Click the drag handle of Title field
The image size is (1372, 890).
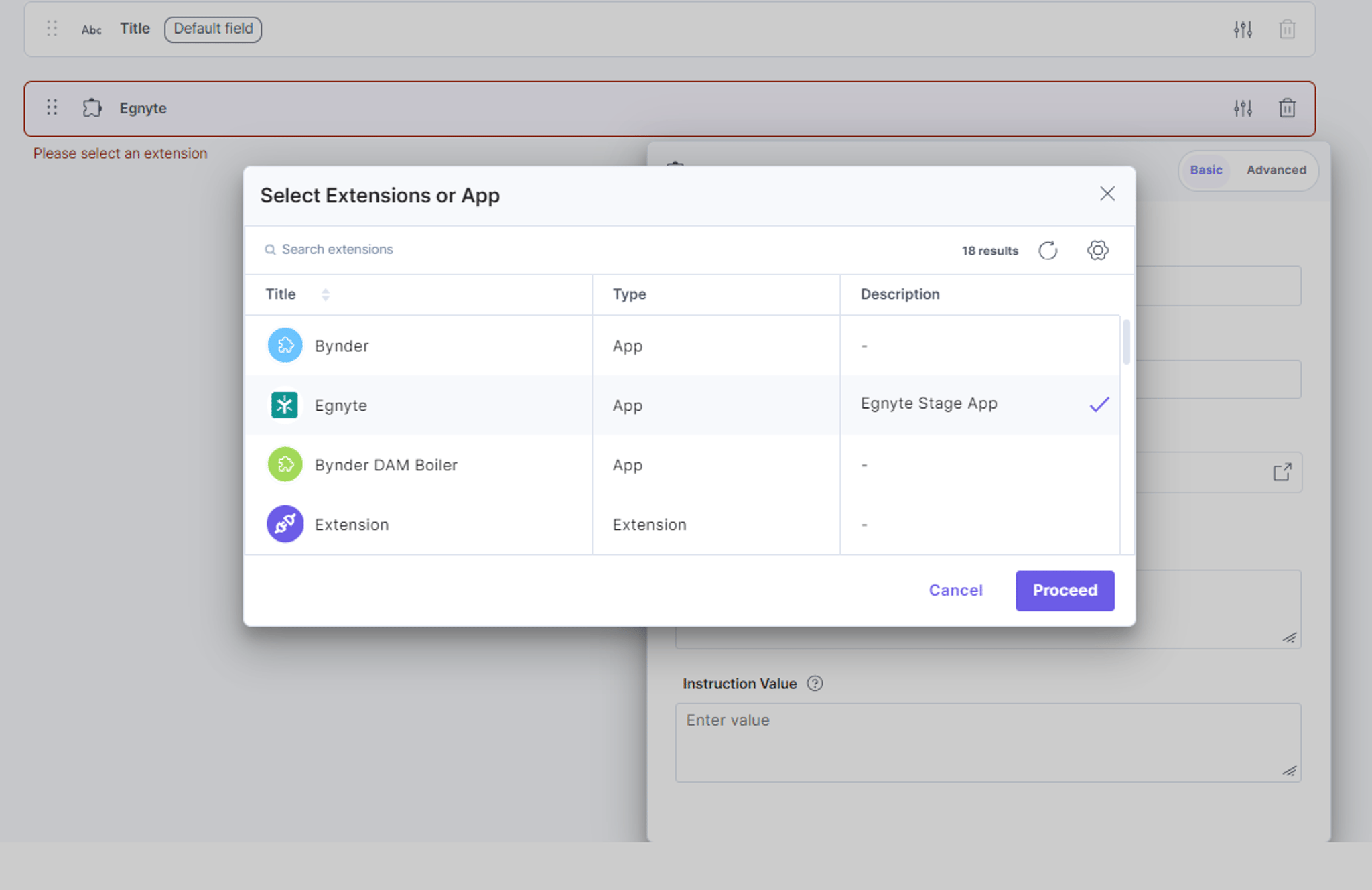coord(52,28)
